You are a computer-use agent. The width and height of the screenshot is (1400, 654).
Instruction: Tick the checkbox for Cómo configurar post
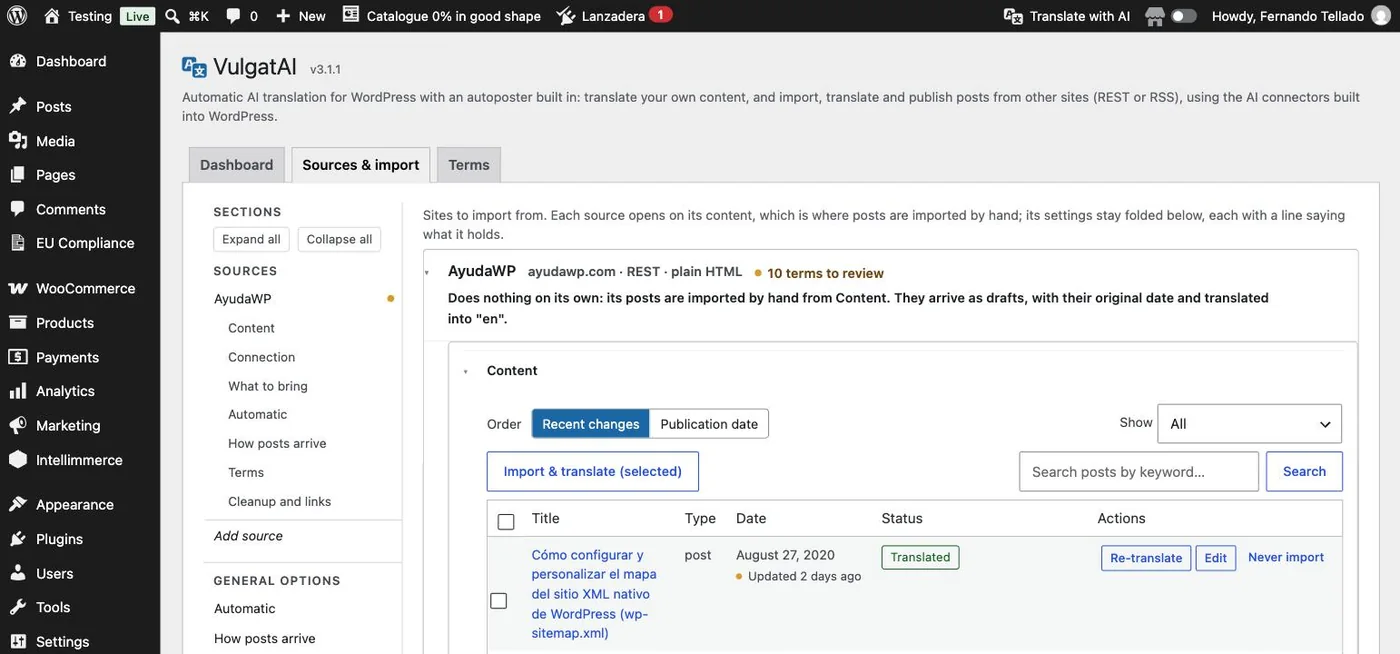(x=498, y=601)
